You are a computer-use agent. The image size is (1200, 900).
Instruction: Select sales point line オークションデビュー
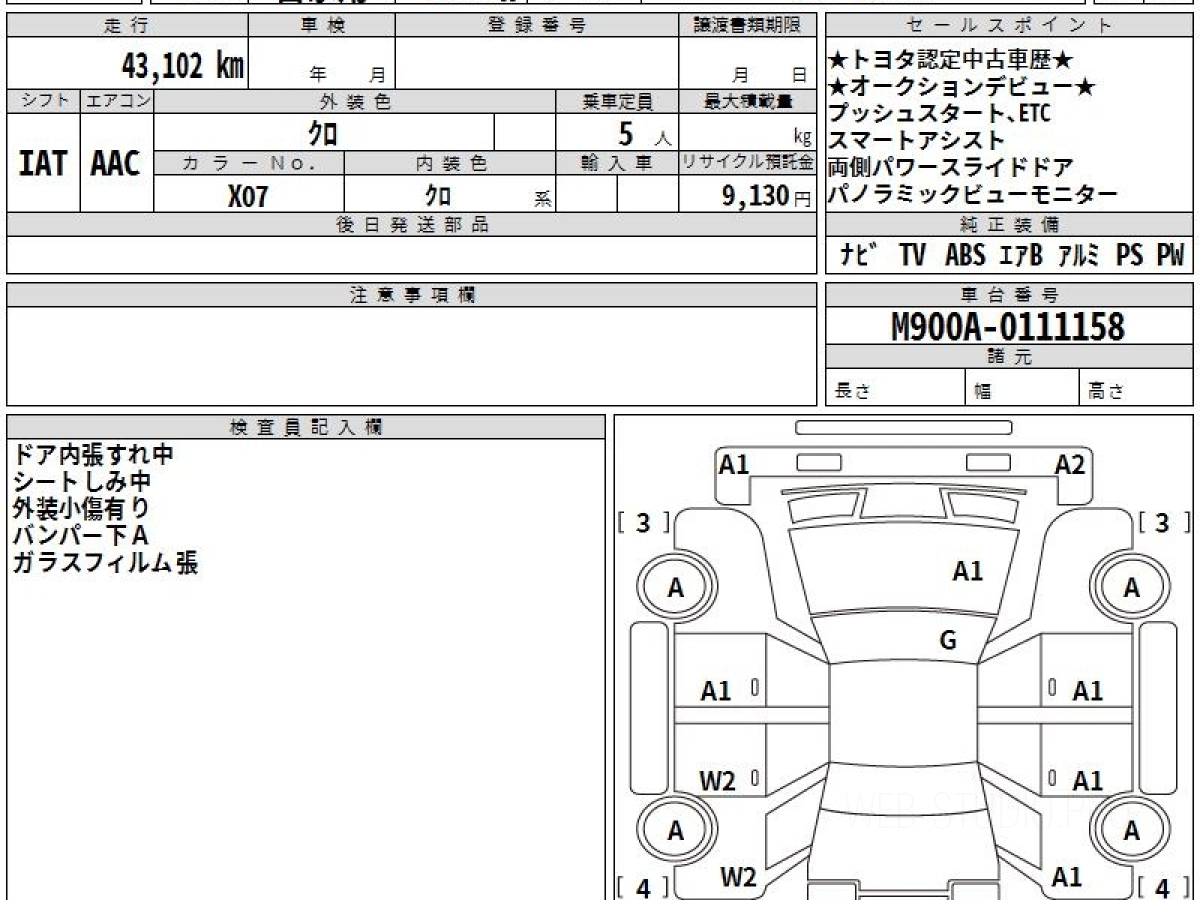(x=962, y=88)
